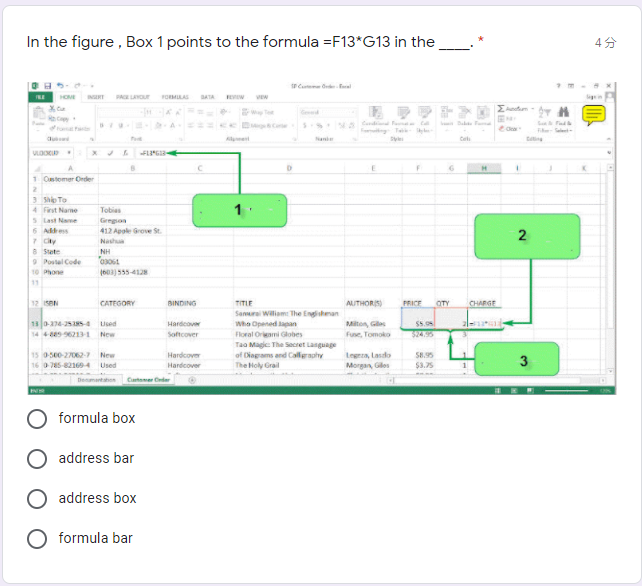Click the Merge & Center button
Viewport: 642px width, 586px height.
pos(265,125)
